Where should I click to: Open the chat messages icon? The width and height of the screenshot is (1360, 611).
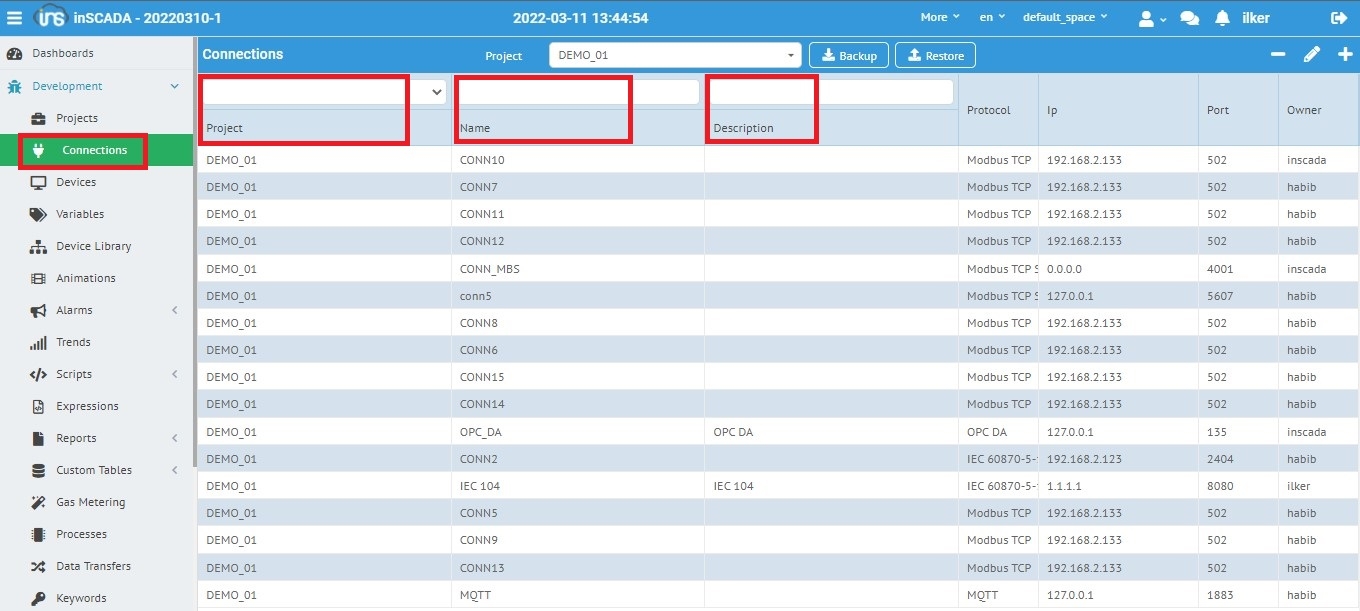click(x=1189, y=18)
